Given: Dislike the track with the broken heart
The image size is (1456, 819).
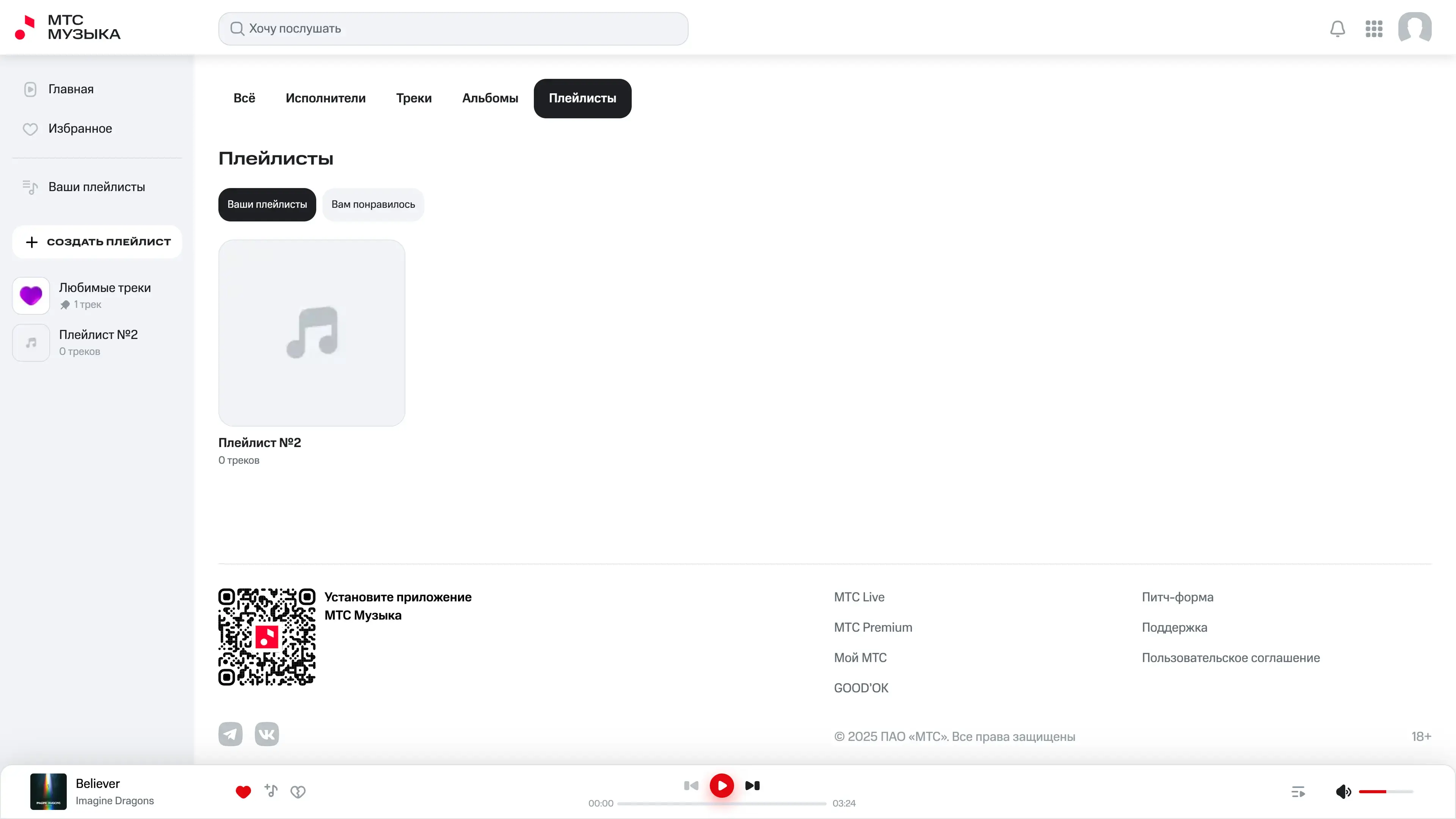Looking at the screenshot, I should [298, 792].
